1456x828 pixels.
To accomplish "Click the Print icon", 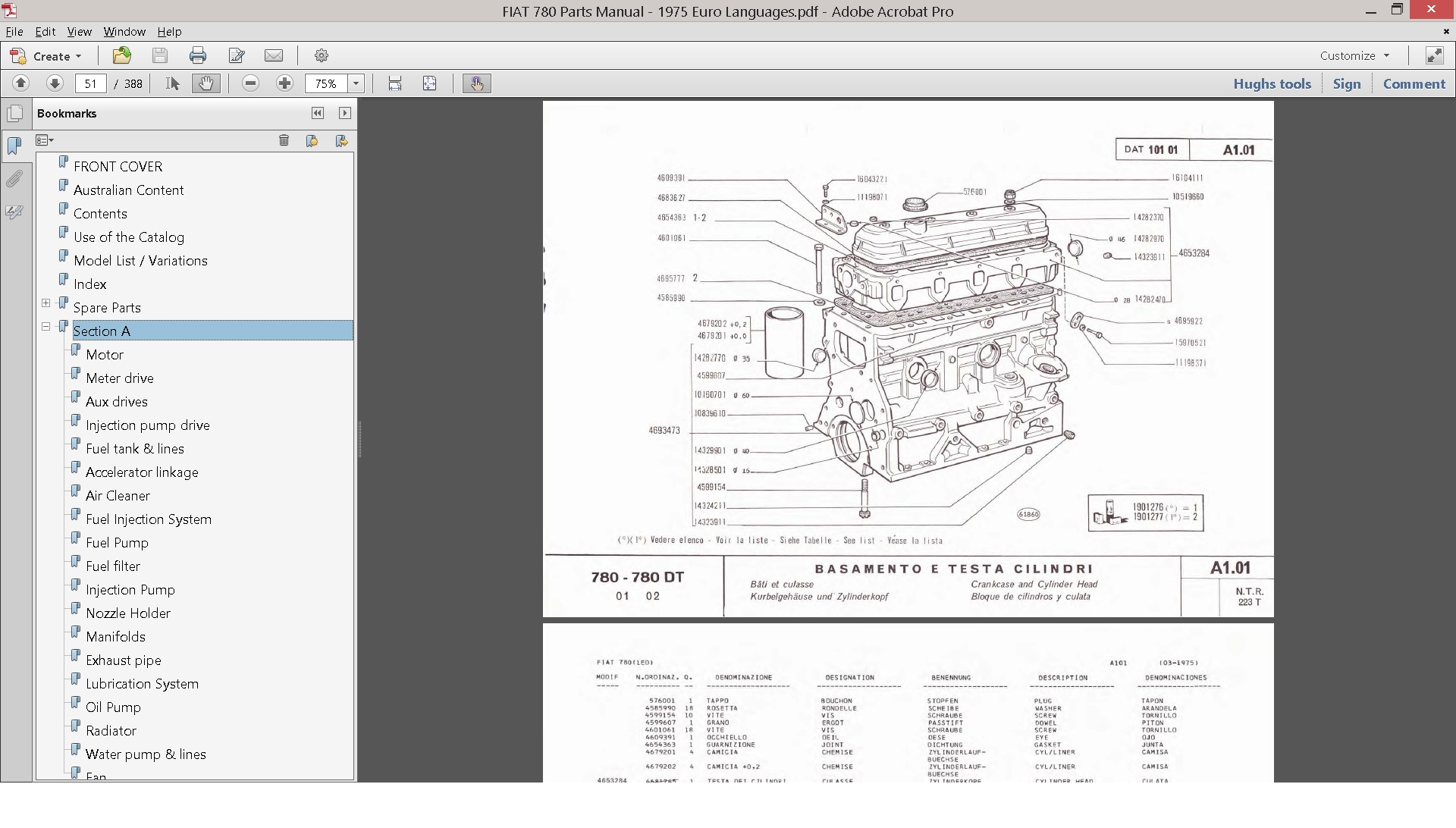I will click(198, 55).
